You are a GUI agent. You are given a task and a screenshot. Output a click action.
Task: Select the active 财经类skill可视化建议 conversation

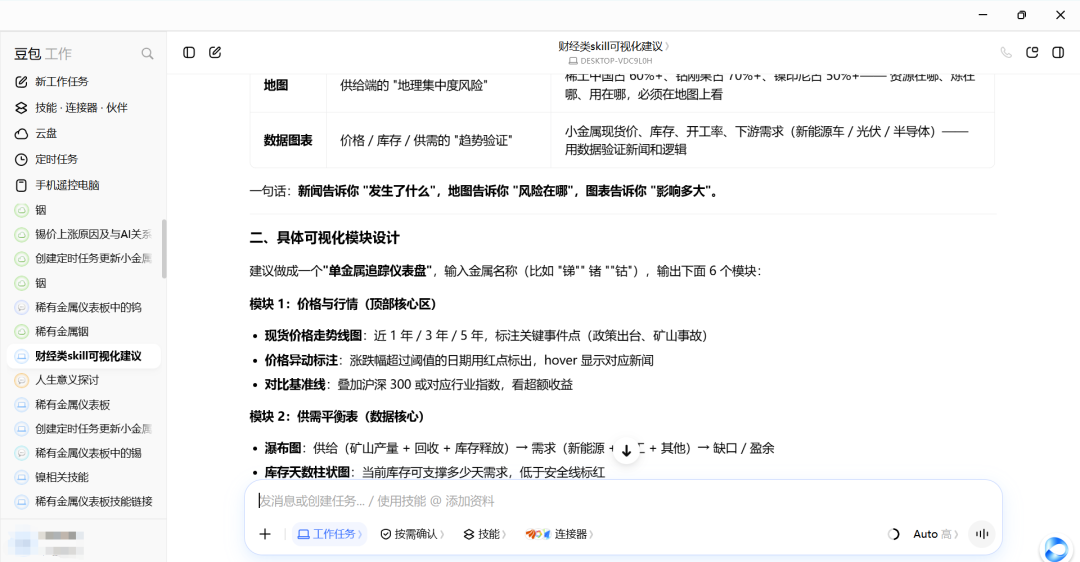coord(83,356)
